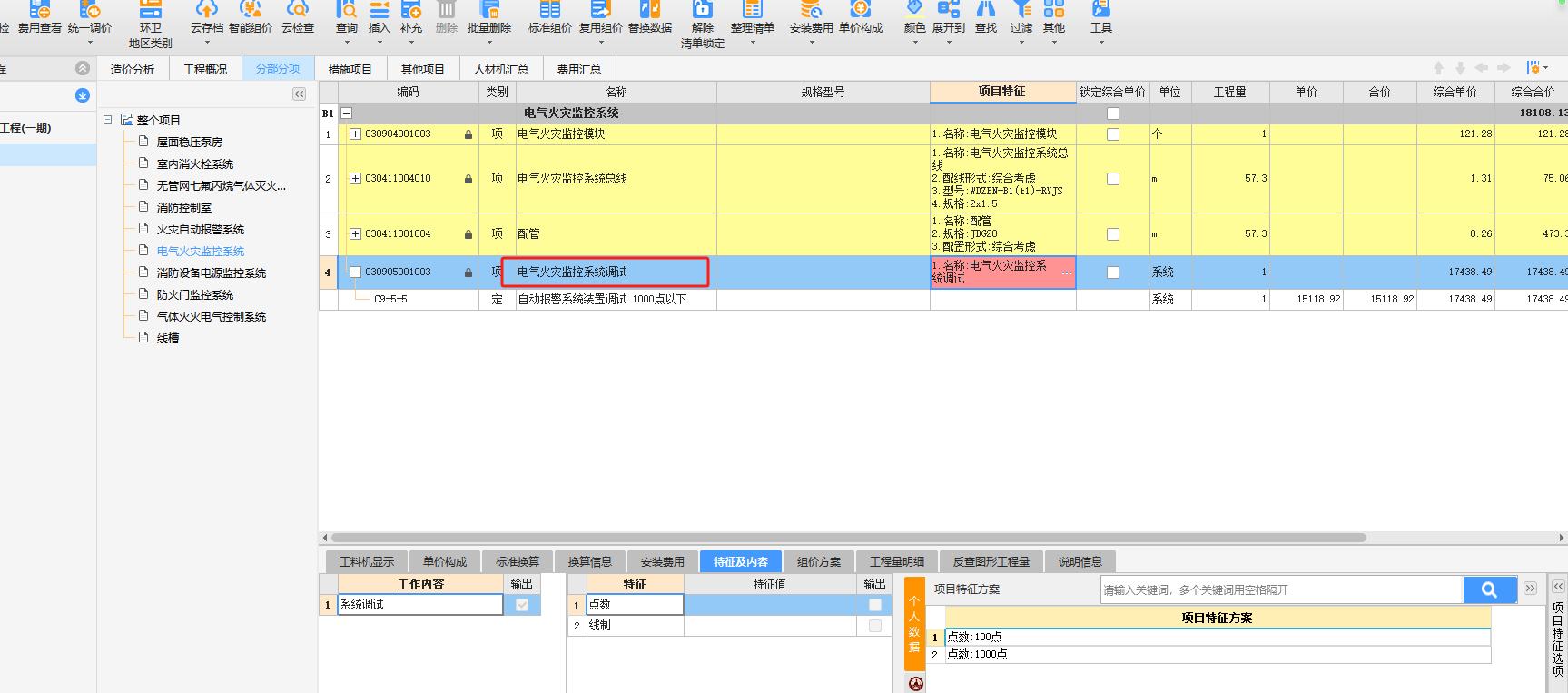Select 防火门监控系统 in project tree
Screen dimensions: 1568x693
(195, 295)
